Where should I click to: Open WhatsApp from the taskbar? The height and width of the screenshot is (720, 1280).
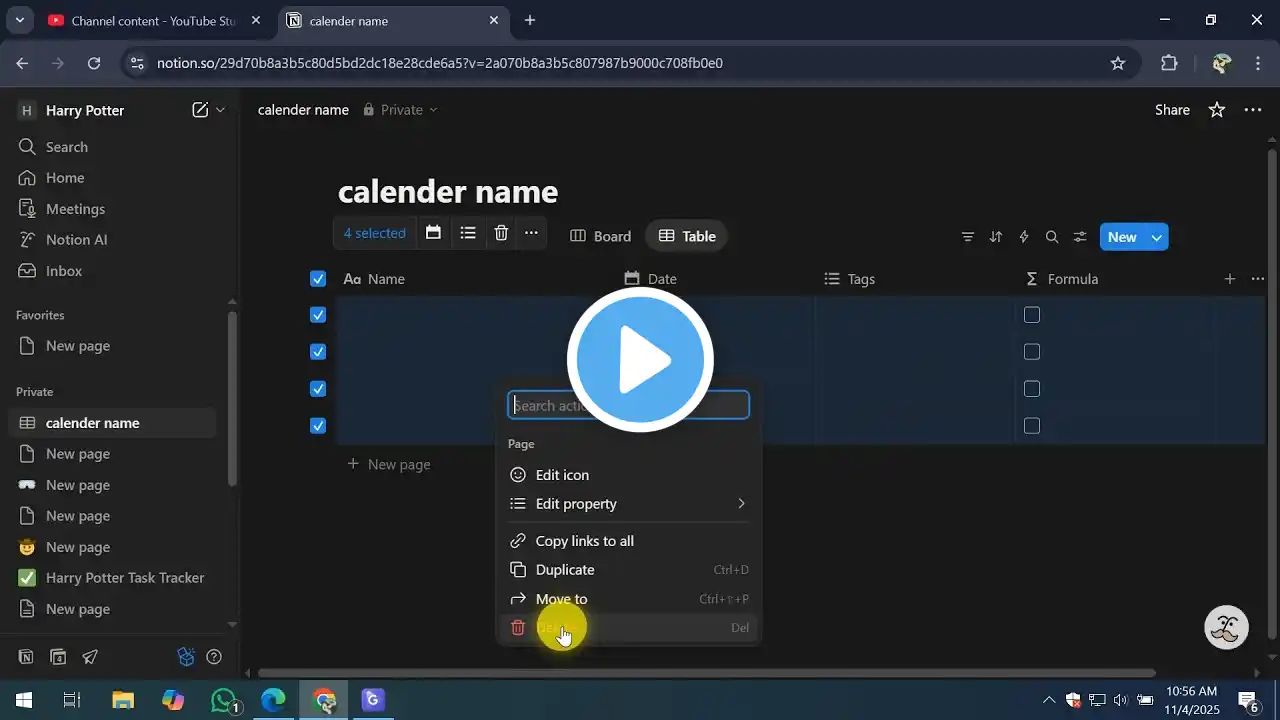pos(224,700)
